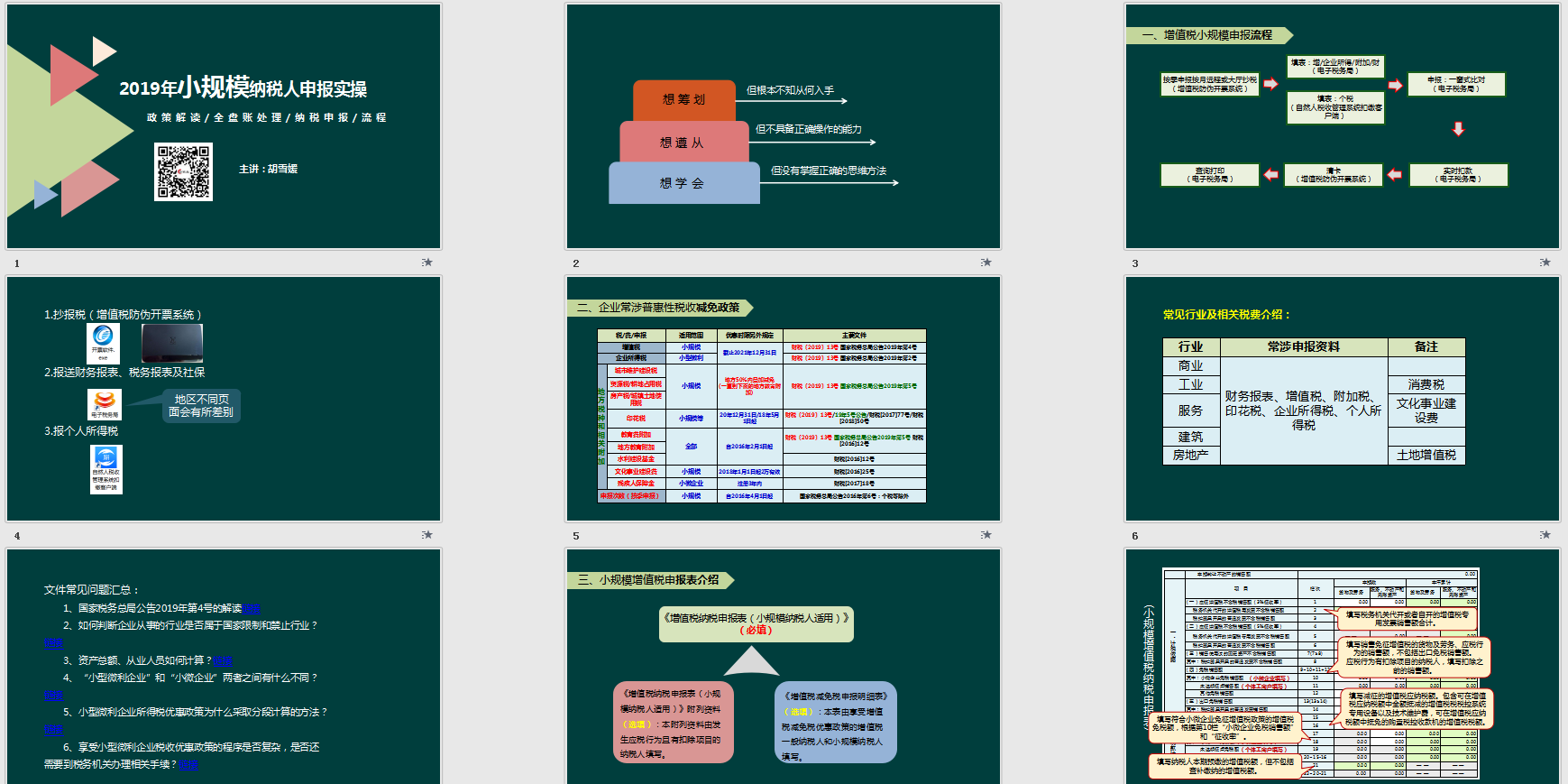Viewport: 1568px width, 784px height.
Task: Select slide 1 titled 2019年小规模纳税人申报实操
Action: point(224,126)
